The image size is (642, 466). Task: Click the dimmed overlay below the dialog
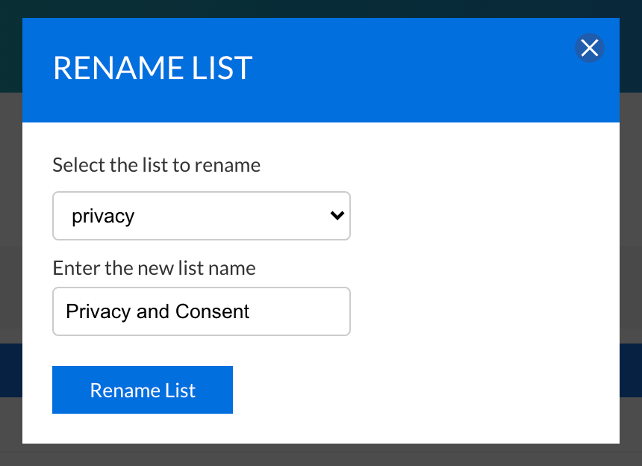tap(320, 456)
